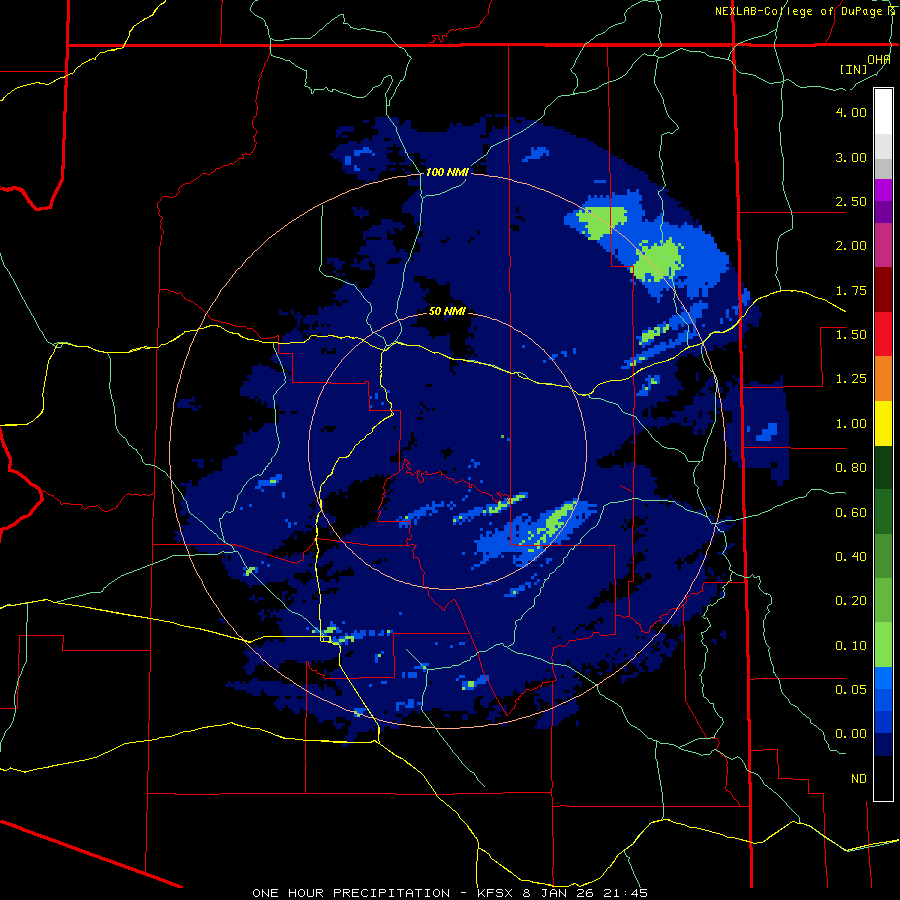Select the bright red swatch in the color scale
The height and width of the screenshot is (900, 900).
(883, 335)
